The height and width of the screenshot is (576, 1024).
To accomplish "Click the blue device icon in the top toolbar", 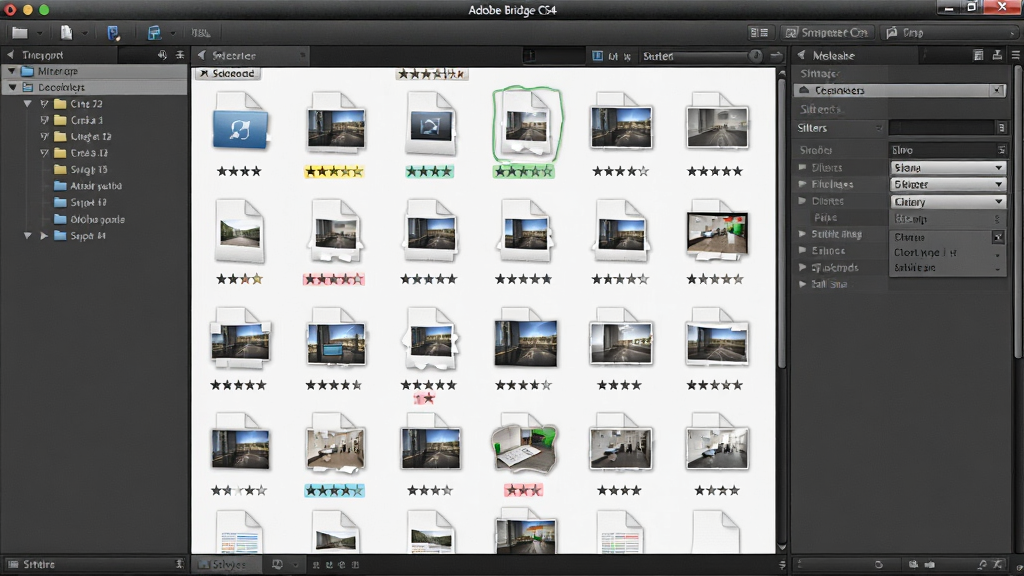I will coord(113,33).
